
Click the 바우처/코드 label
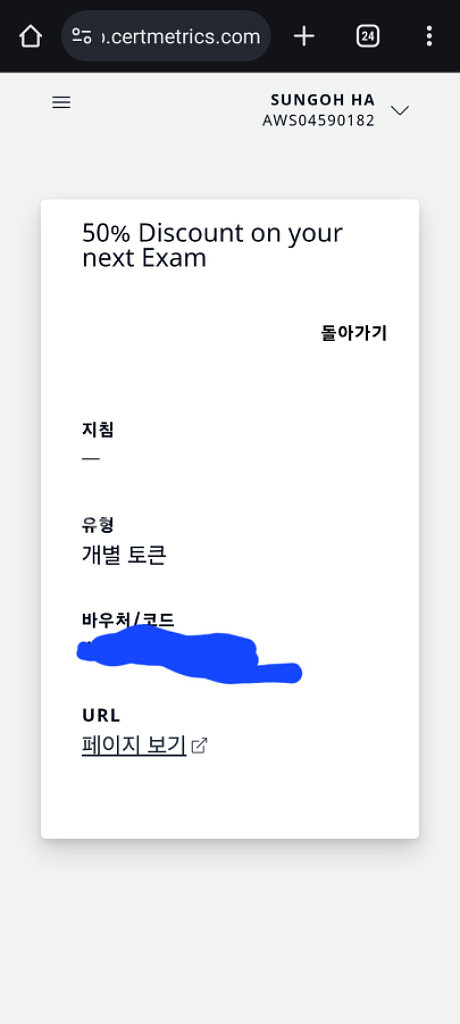tap(128, 619)
